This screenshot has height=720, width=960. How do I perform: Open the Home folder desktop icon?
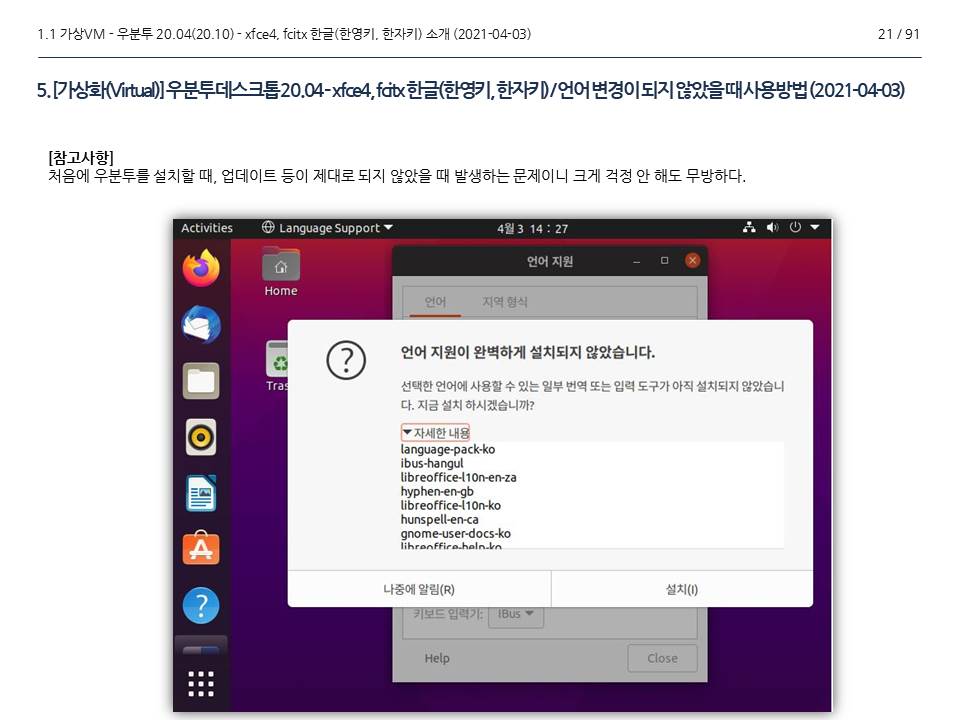click(x=281, y=272)
